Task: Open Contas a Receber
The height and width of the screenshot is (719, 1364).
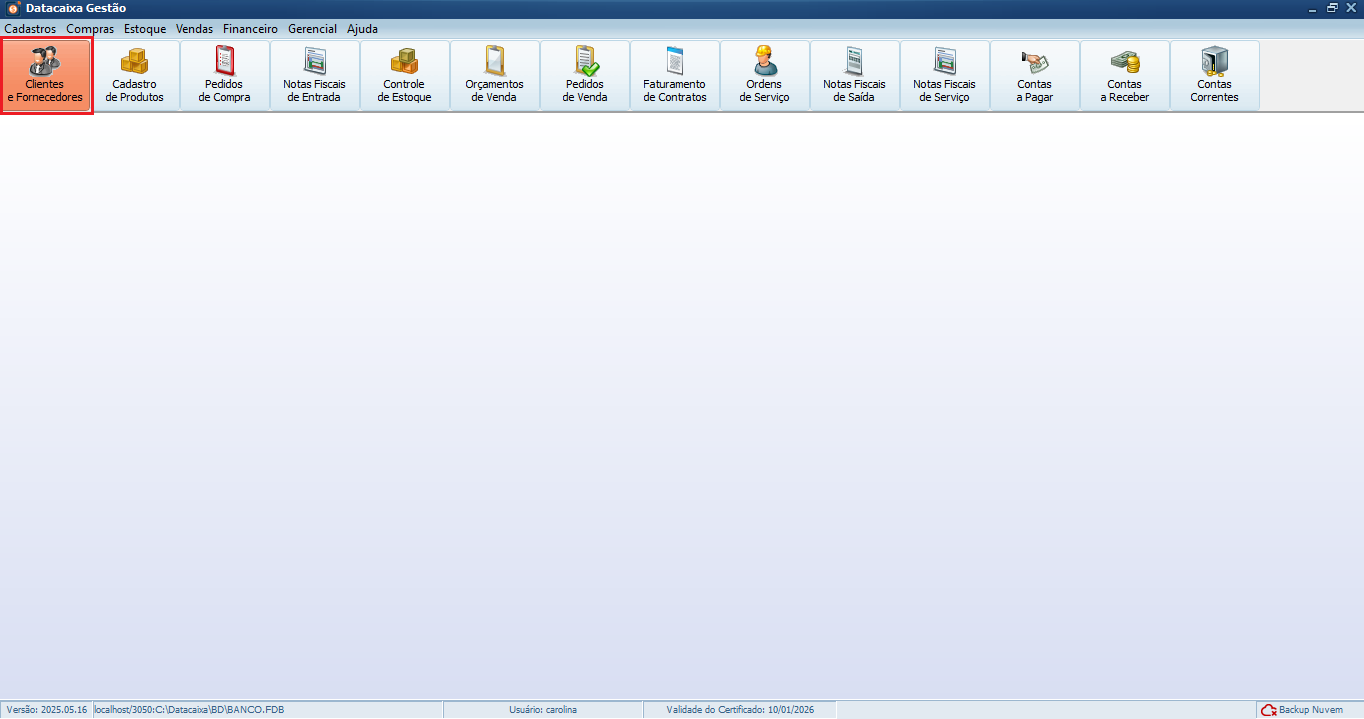Action: pyautogui.click(x=1125, y=76)
